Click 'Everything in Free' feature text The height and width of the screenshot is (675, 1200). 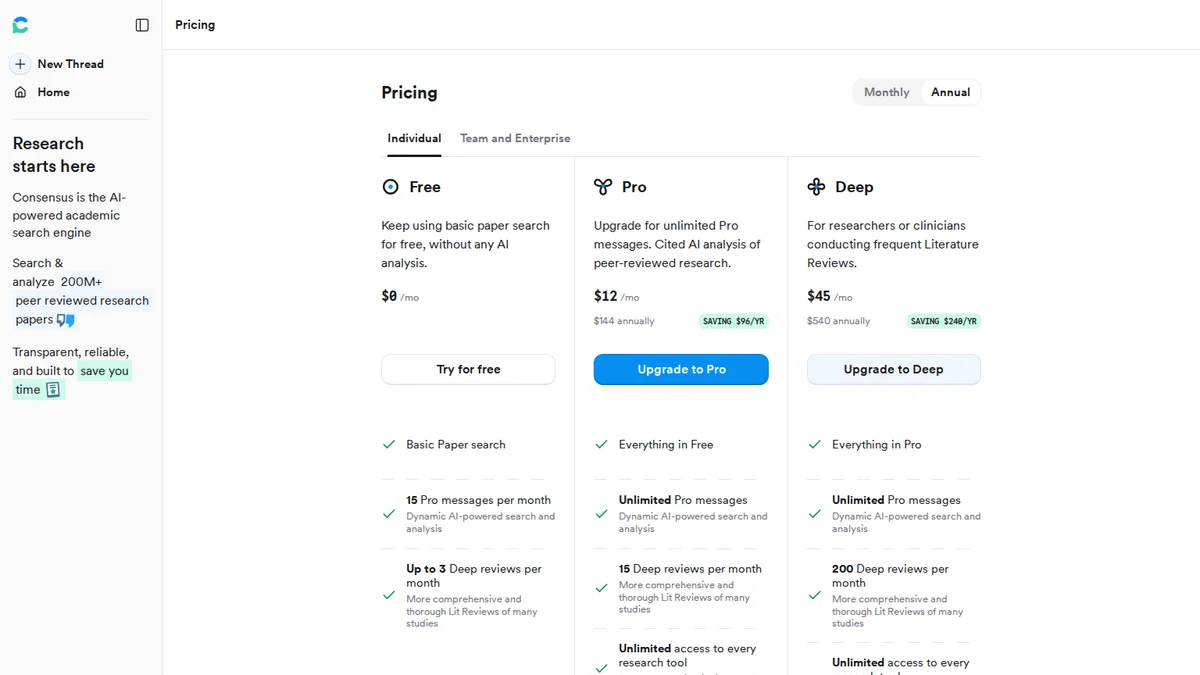tap(666, 445)
